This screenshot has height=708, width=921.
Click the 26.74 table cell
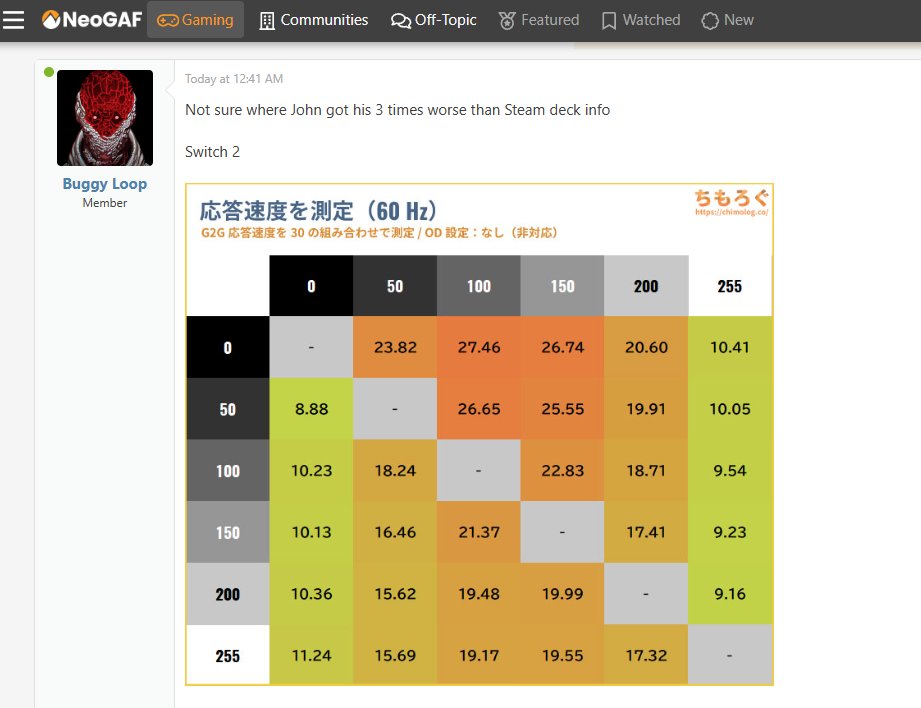point(563,347)
